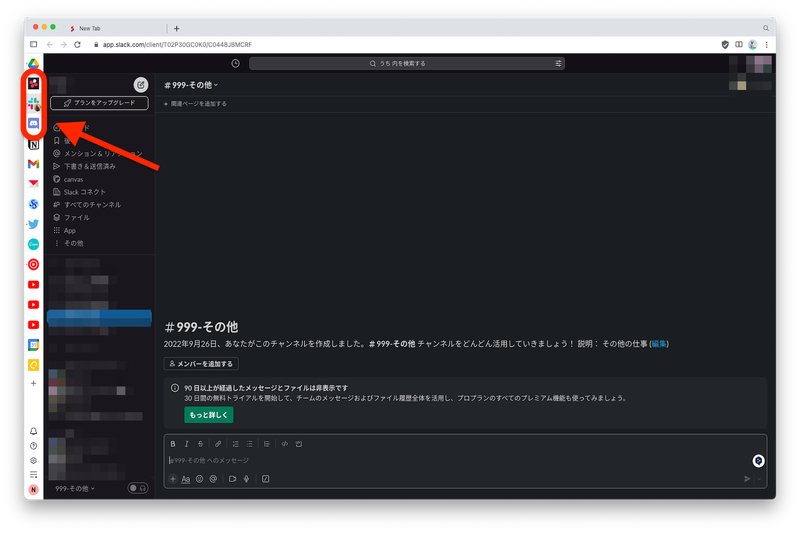Click the round extension icon in composer
This screenshot has width=800, height=533.
(x=758, y=461)
